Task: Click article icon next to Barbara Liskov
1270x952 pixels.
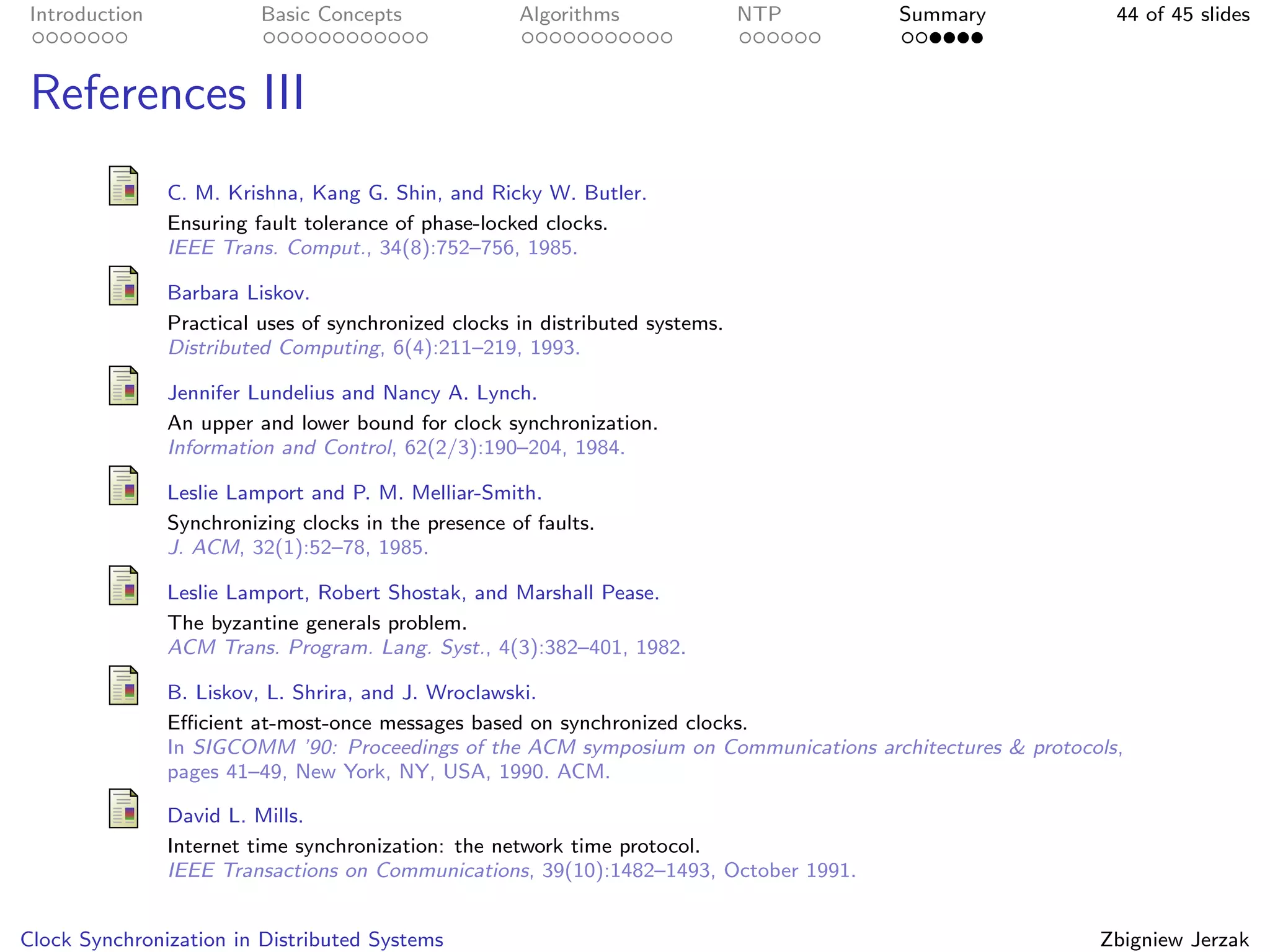Action: click(x=123, y=286)
